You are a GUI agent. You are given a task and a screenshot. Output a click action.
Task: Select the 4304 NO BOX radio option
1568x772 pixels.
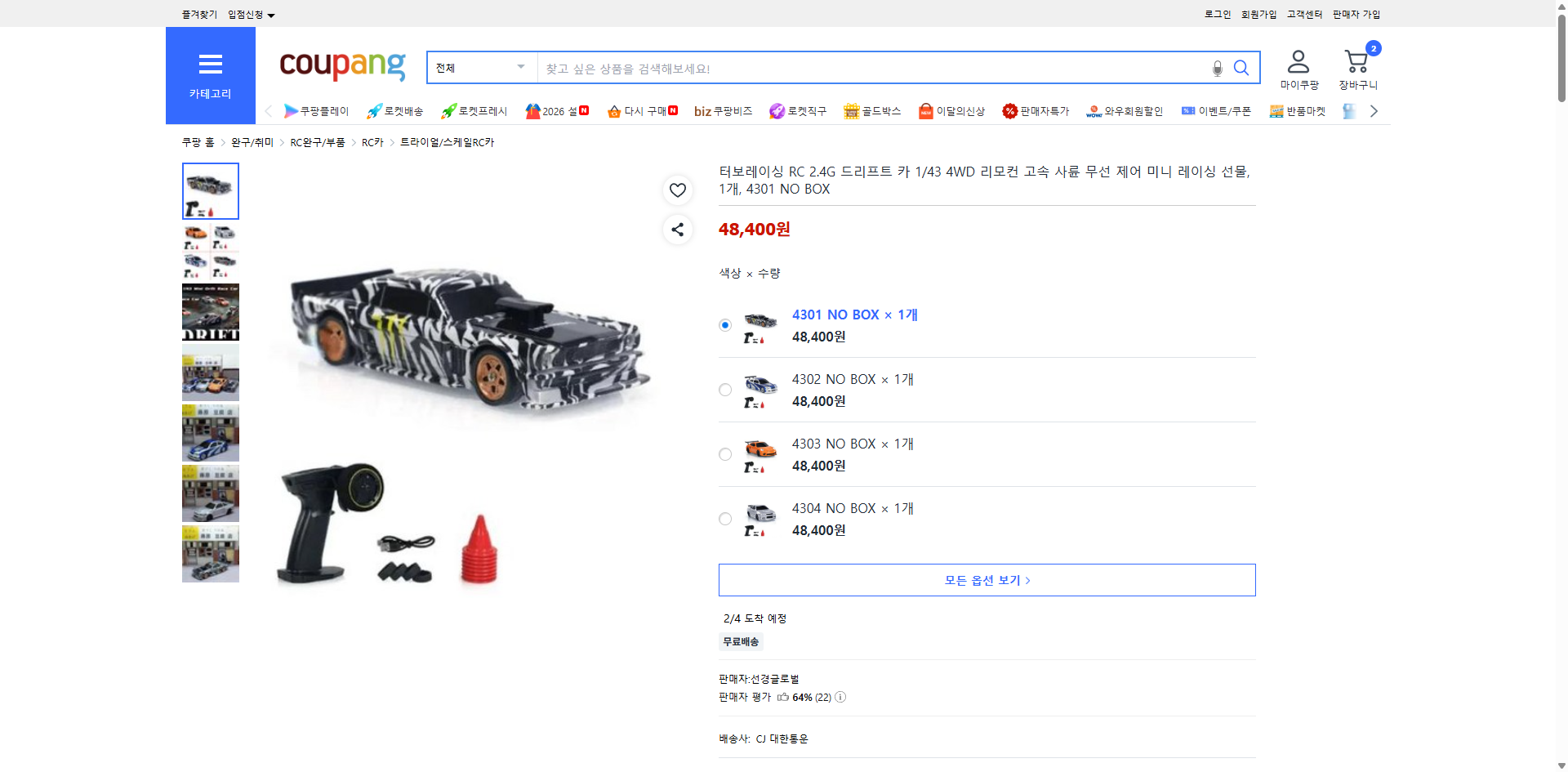click(x=724, y=519)
